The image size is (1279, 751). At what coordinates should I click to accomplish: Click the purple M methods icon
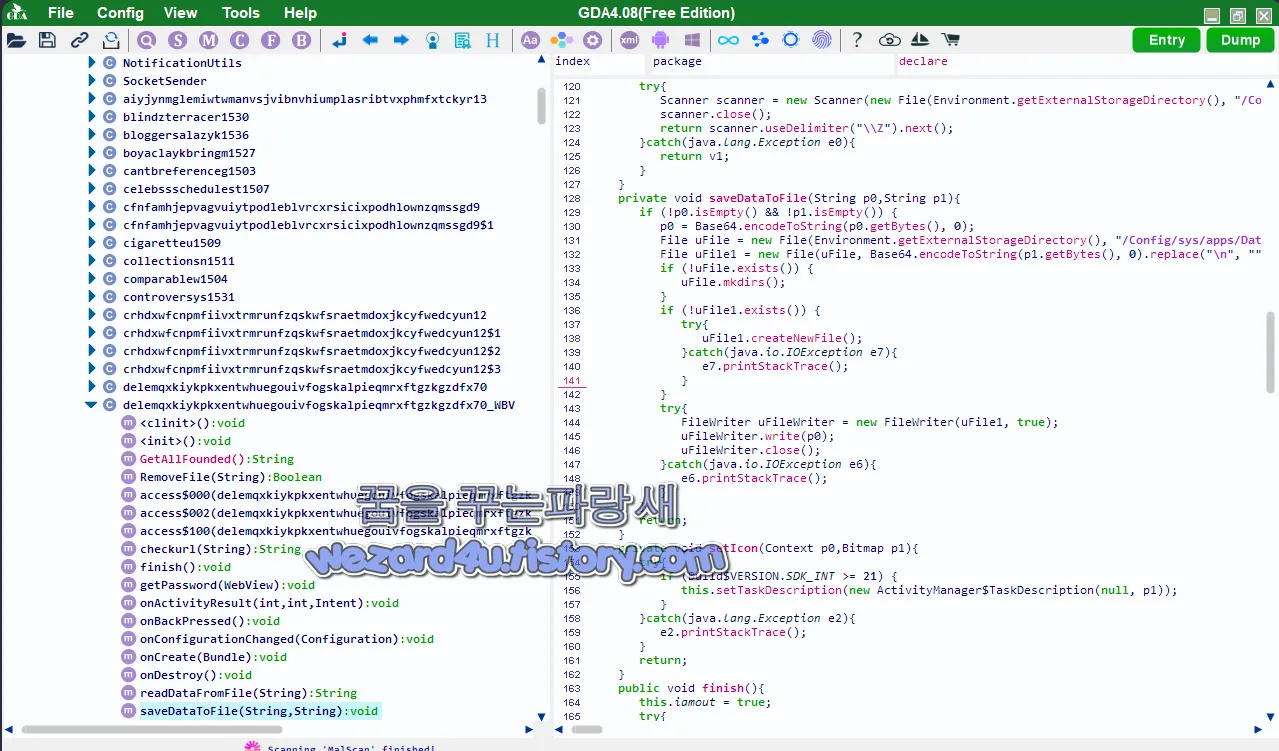coord(209,40)
